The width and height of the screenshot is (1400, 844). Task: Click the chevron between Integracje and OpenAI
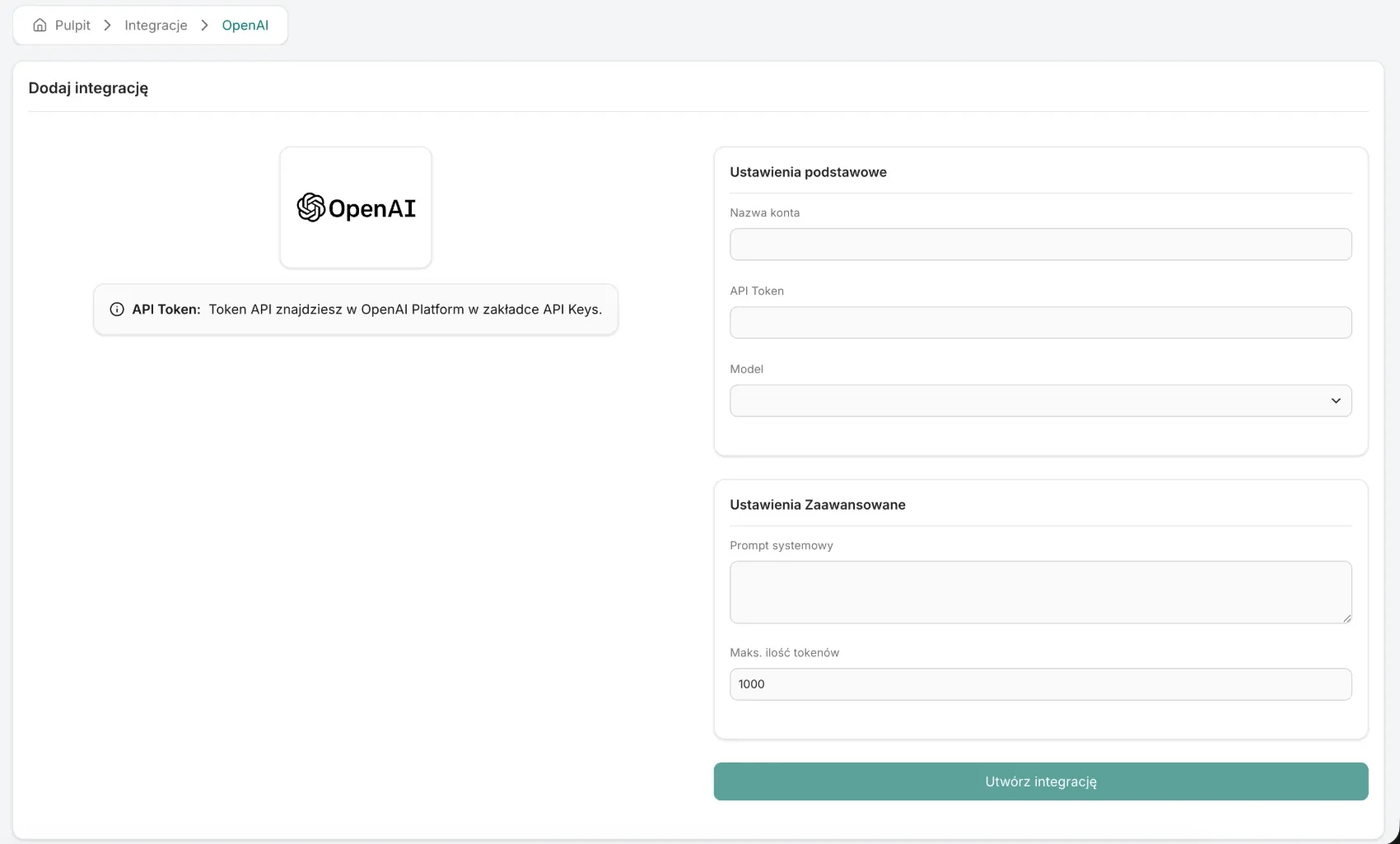point(205,26)
